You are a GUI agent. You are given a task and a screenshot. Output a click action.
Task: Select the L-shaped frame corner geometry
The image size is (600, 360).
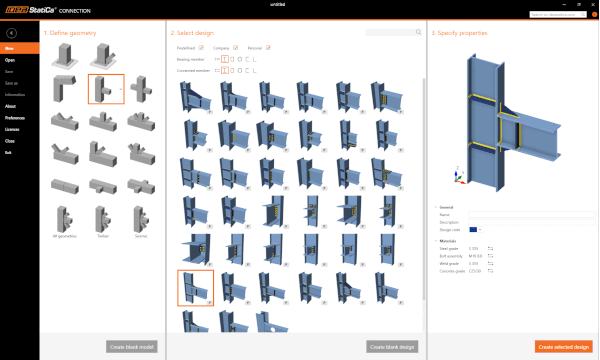tap(64, 89)
